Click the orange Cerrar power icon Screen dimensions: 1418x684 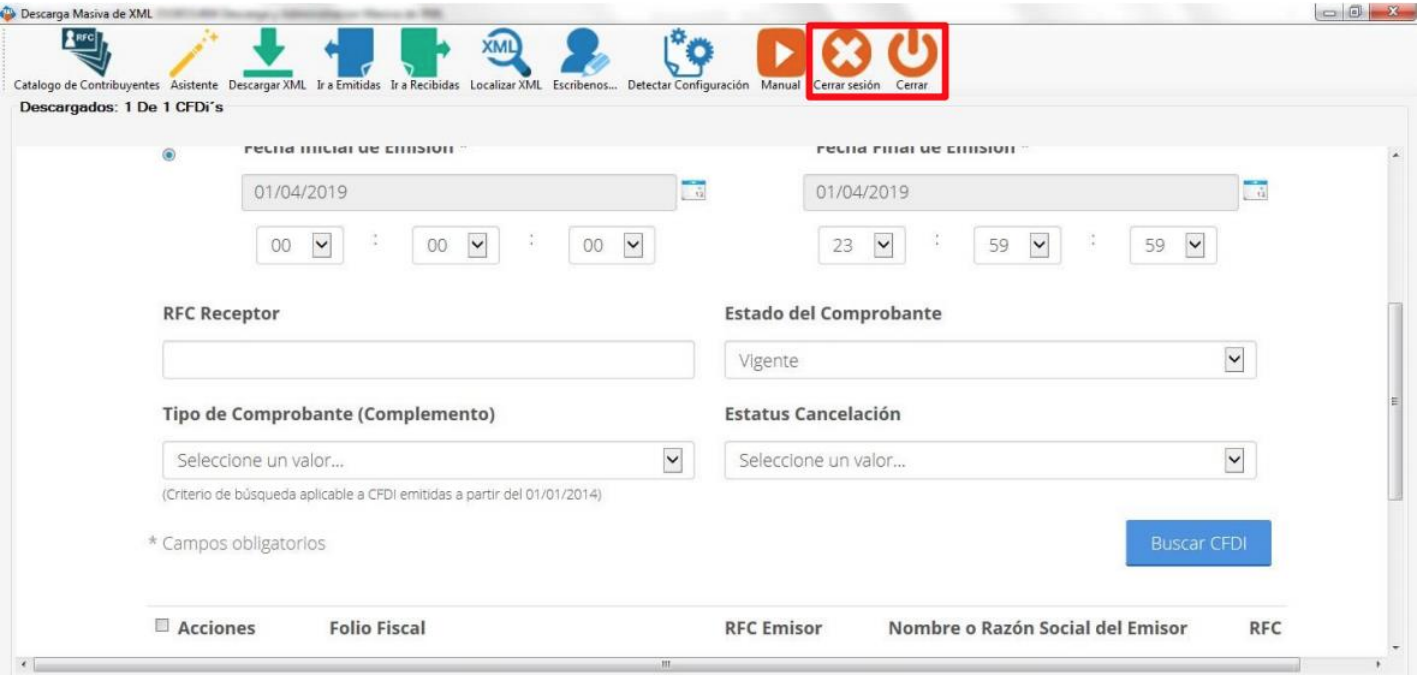click(x=912, y=53)
